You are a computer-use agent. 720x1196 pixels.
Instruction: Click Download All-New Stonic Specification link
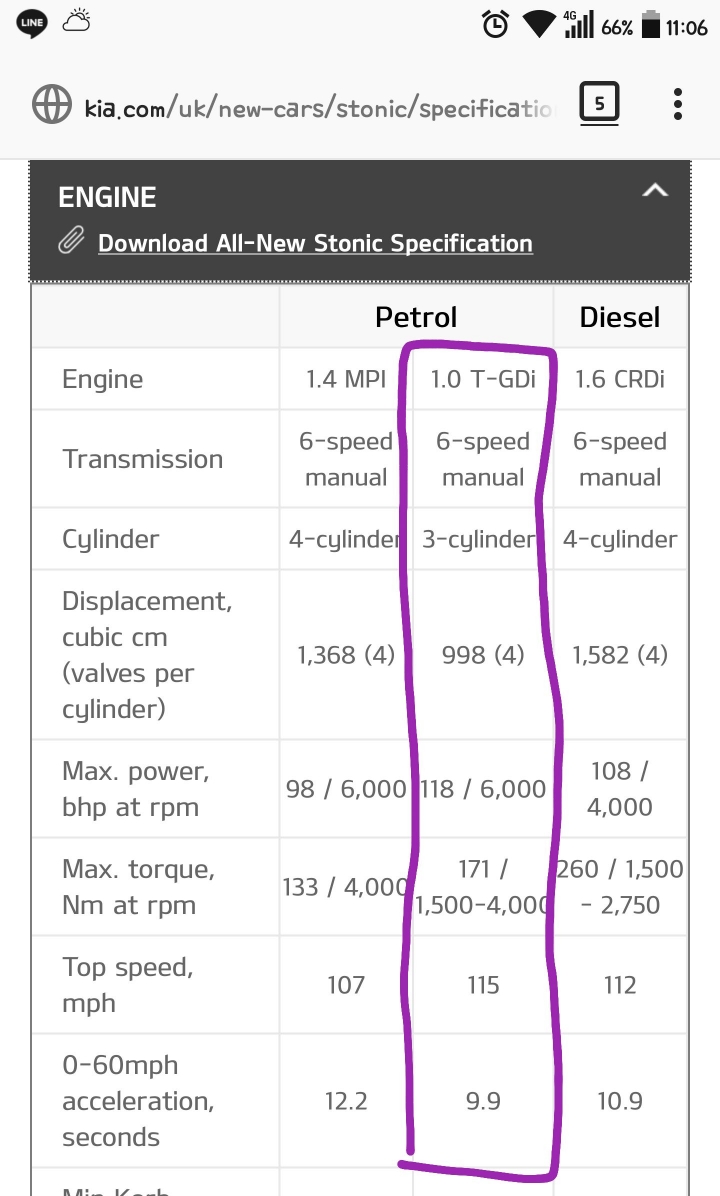coord(315,243)
